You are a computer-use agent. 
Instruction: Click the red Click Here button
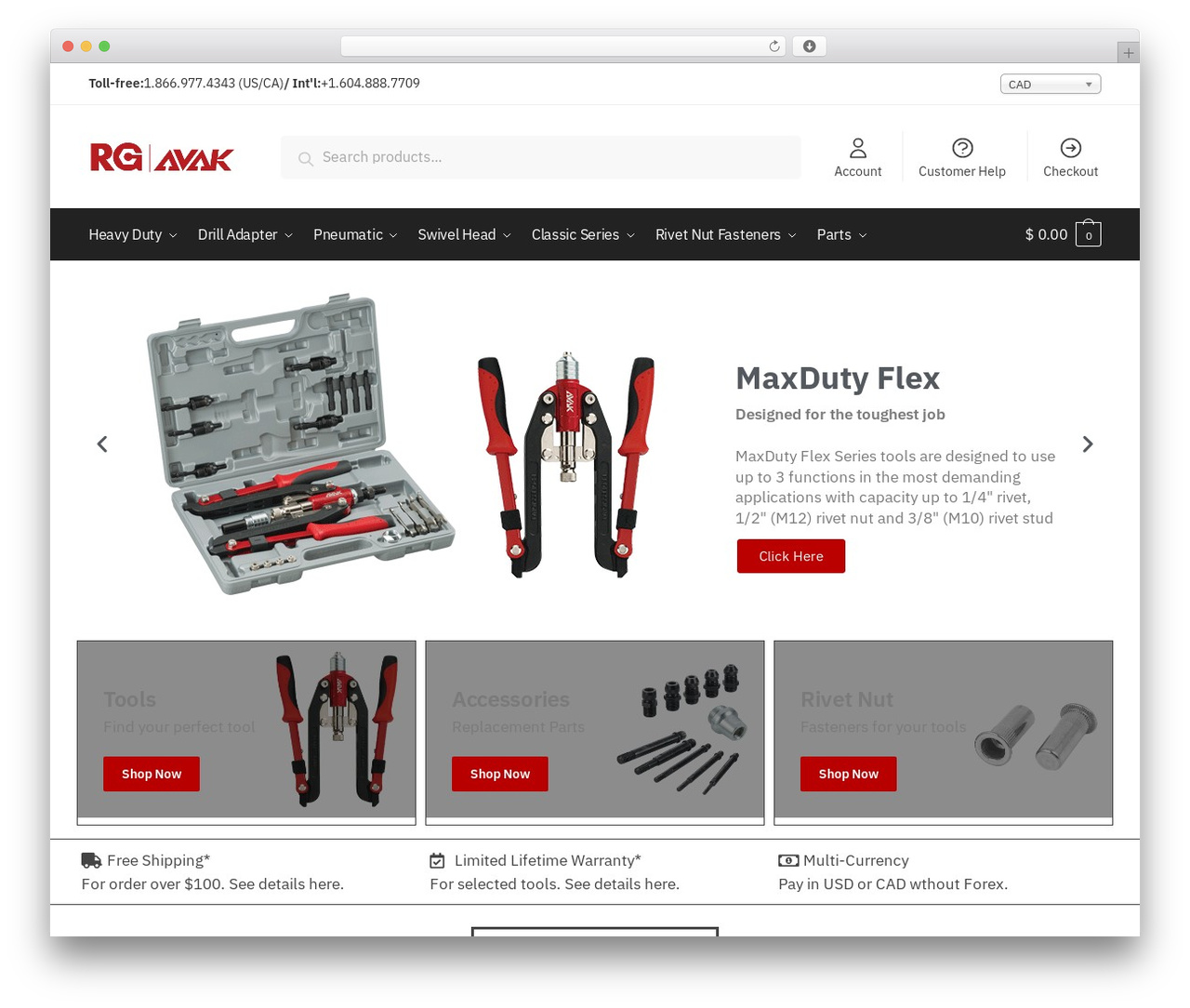point(791,556)
